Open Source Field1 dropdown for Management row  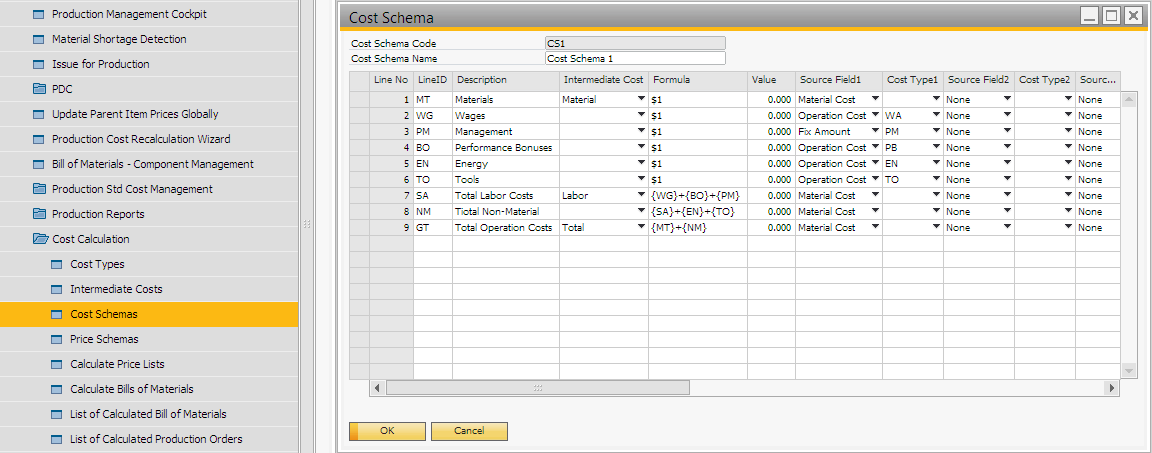click(x=875, y=132)
